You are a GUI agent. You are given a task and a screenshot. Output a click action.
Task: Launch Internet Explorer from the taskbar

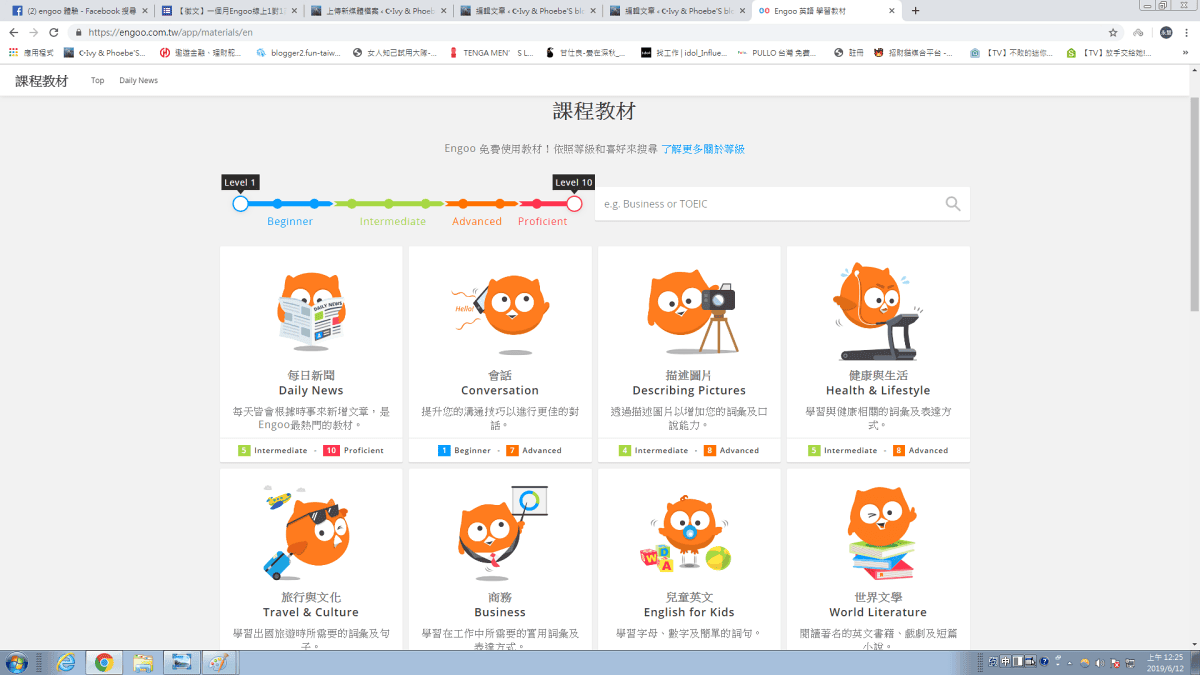click(66, 662)
